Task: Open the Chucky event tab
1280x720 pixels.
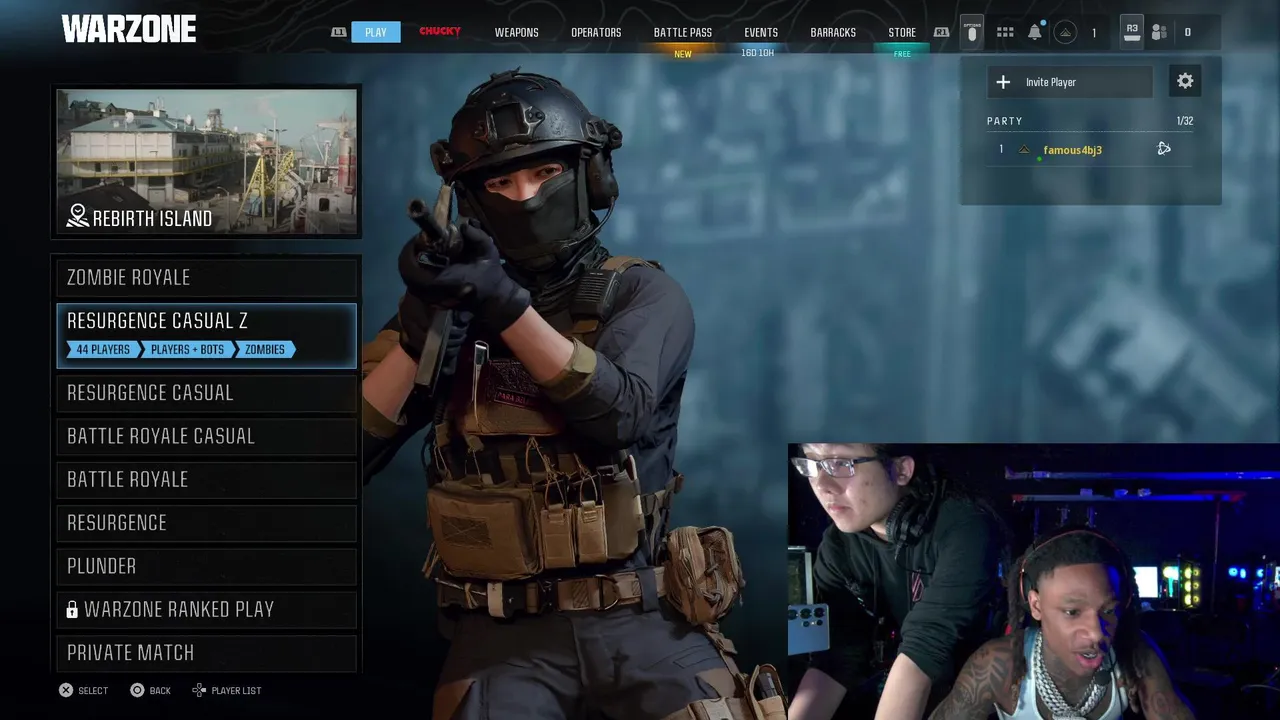Action: point(440,31)
